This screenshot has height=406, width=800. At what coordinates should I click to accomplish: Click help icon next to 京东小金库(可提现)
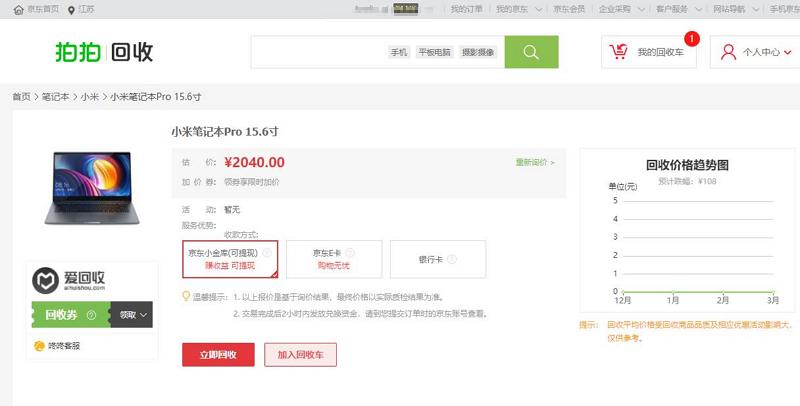pos(267,253)
